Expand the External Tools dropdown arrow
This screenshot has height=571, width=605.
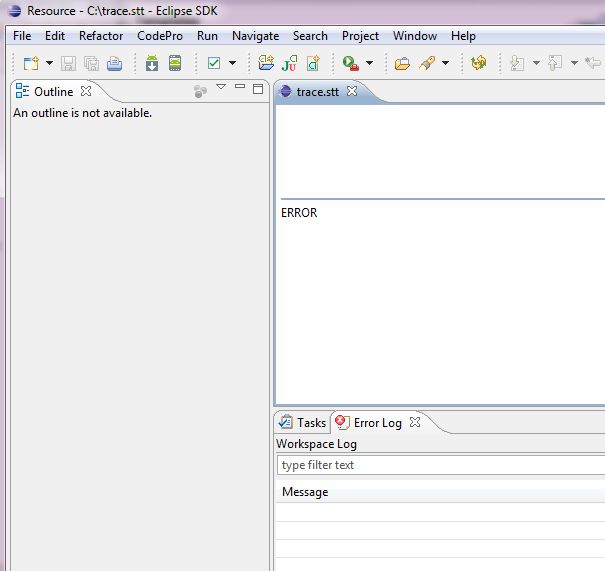coord(369,63)
